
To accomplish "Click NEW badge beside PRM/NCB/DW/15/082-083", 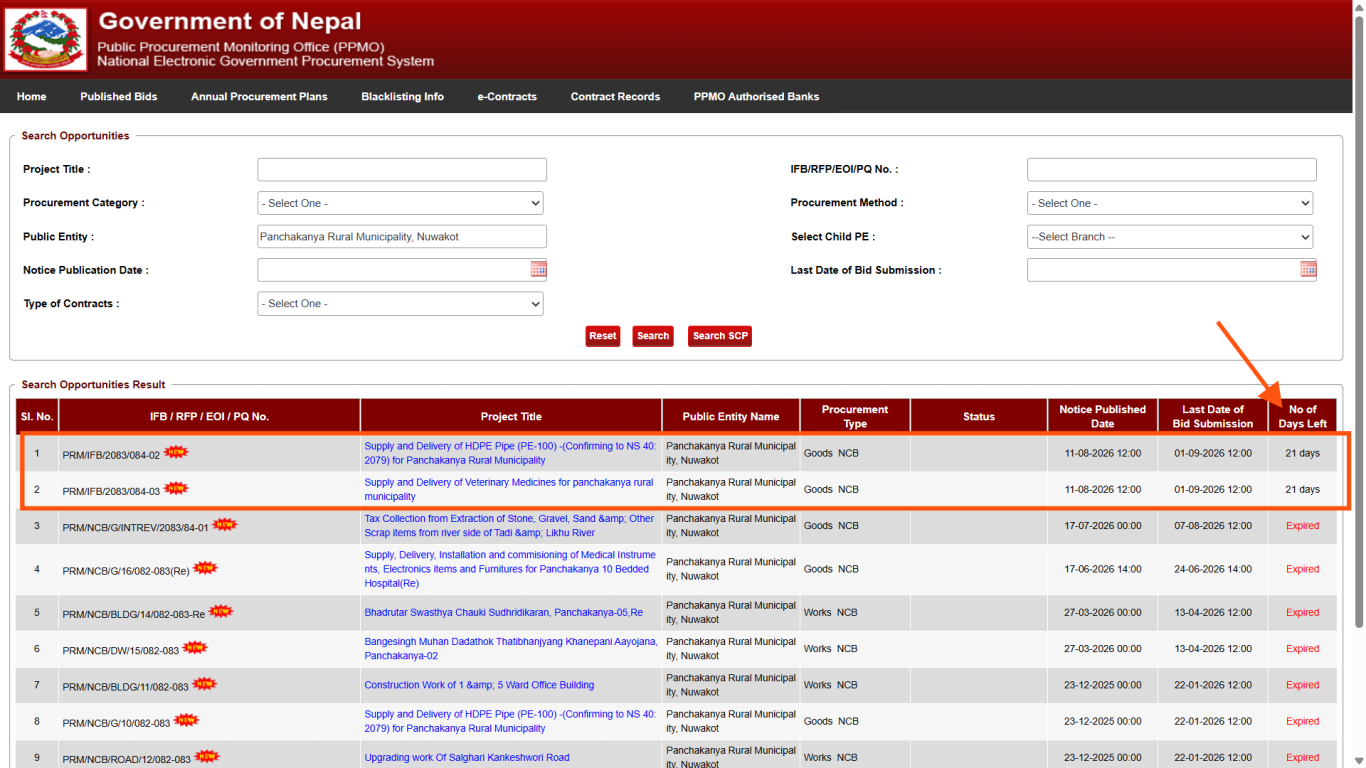I will 195,647.
